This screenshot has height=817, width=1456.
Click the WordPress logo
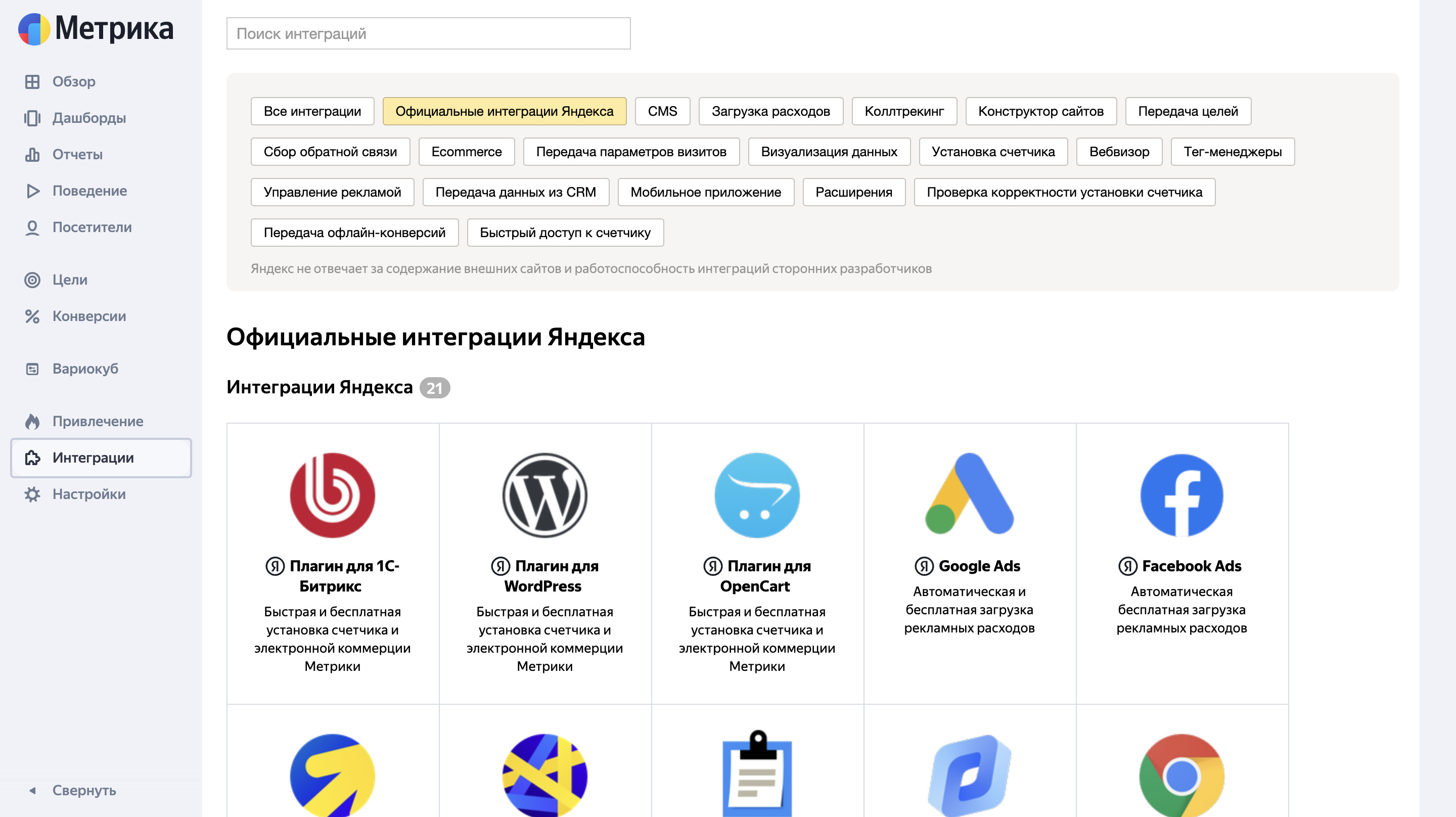click(545, 495)
